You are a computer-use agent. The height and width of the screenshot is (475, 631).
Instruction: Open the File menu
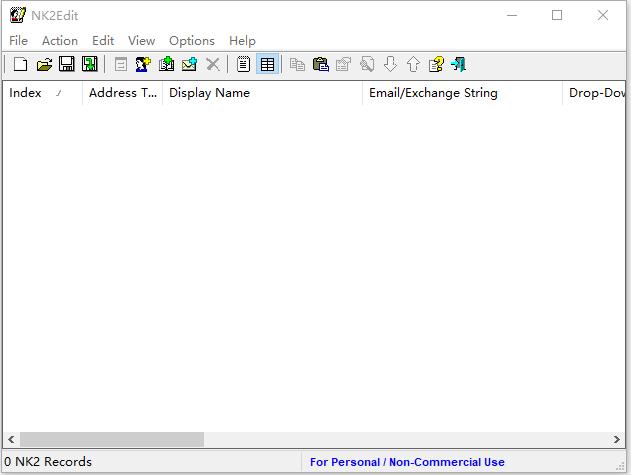pyautogui.click(x=19, y=41)
